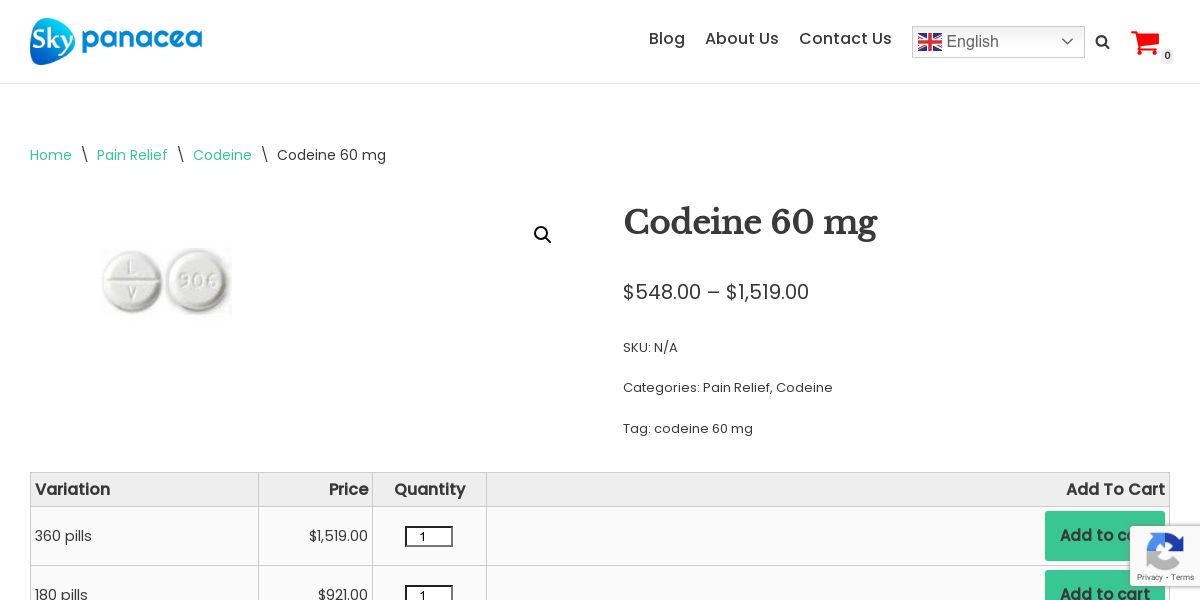
Task: Click the quantity field for 360 pills
Action: point(429,537)
